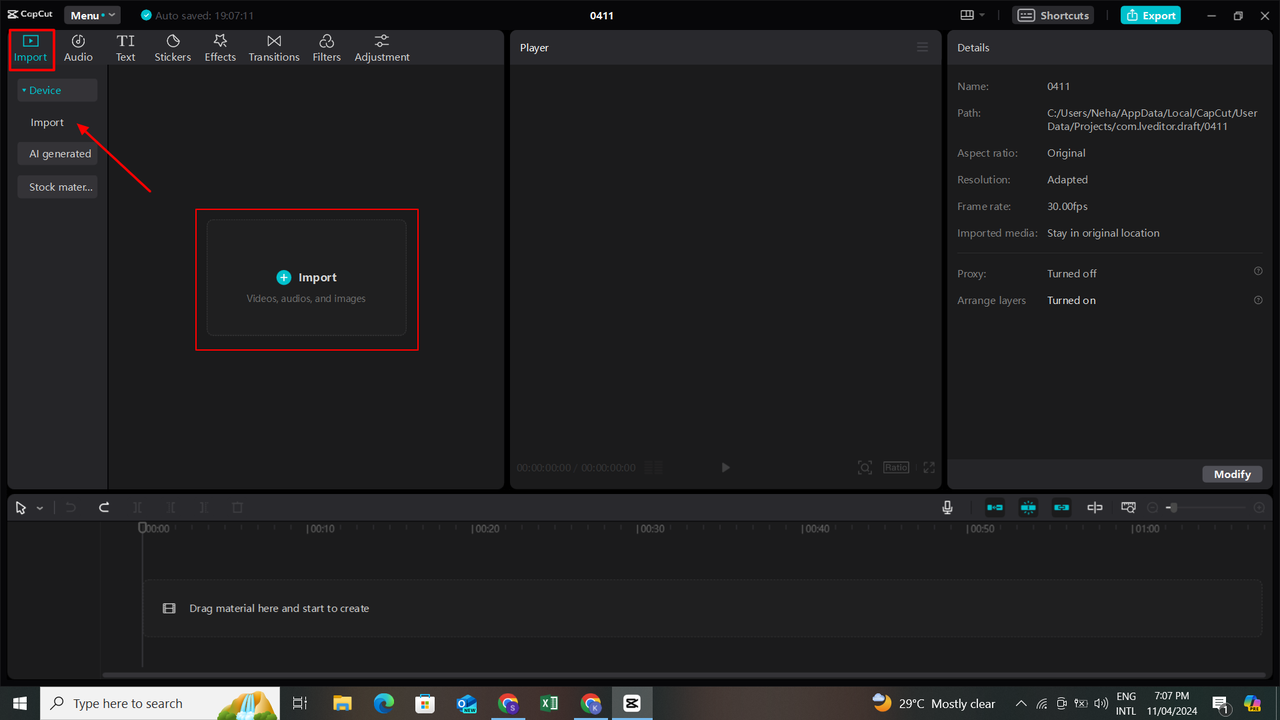Click the Export button
The height and width of the screenshot is (720, 1280).
pyautogui.click(x=1150, y=15)
